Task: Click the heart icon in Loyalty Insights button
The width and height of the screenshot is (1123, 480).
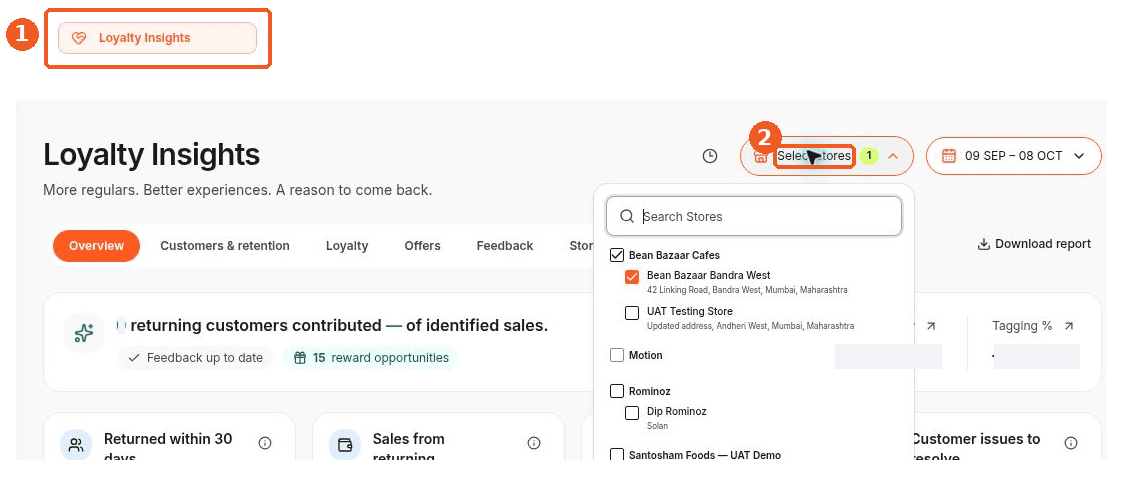Action: [79, 38]
